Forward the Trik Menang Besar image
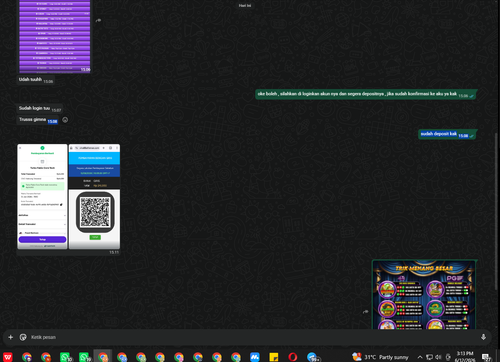 (365, 312)
